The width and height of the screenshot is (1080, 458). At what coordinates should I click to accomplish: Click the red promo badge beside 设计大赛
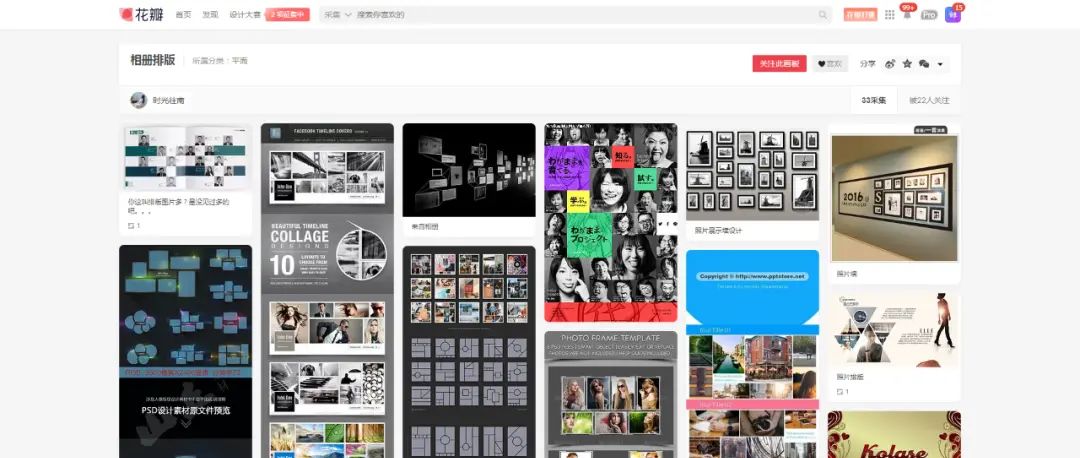(x=287, y=14)
